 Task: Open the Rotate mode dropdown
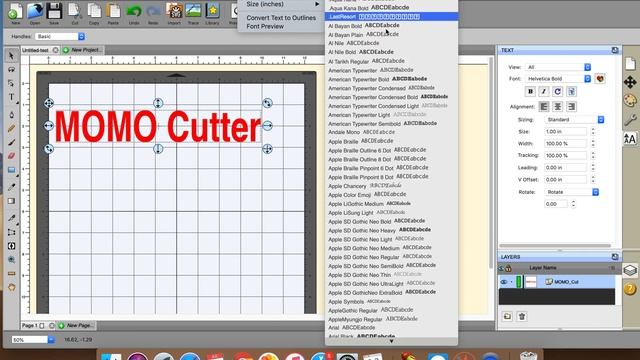point(571,192)
